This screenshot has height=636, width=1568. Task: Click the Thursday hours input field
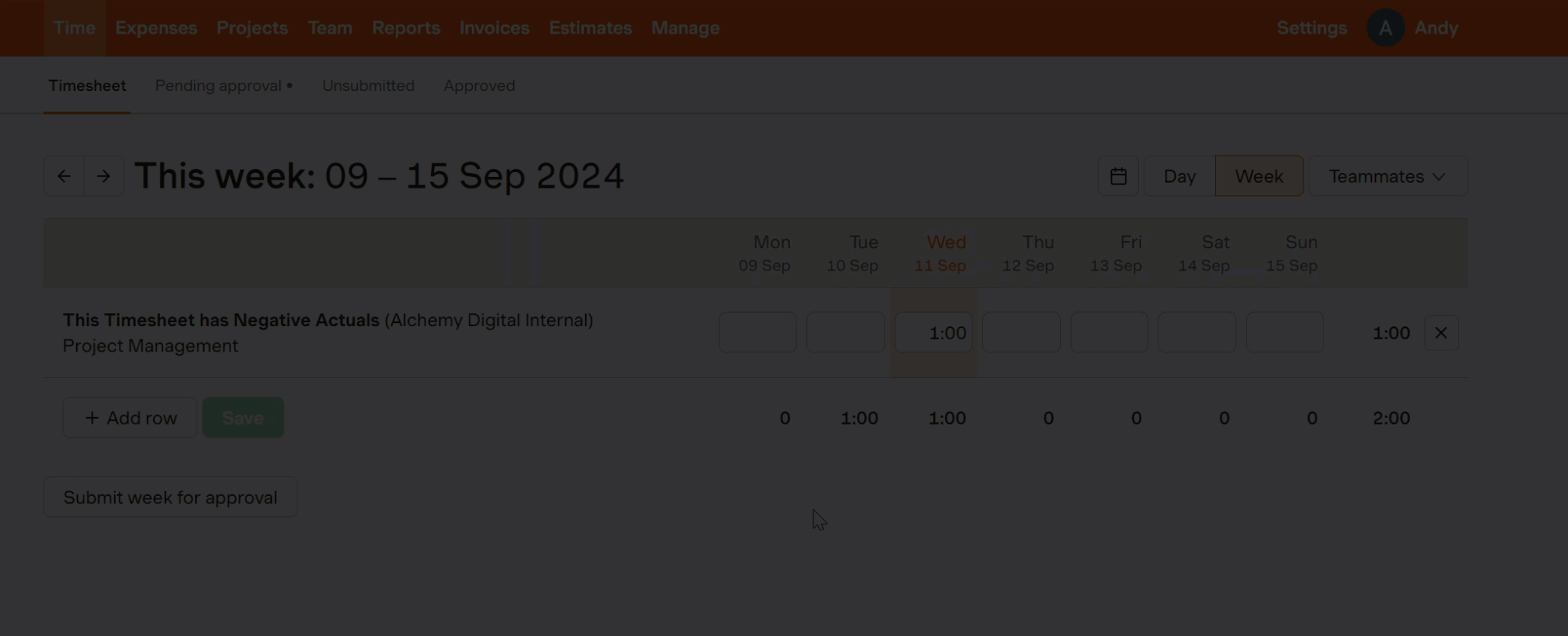point(1021,333)
